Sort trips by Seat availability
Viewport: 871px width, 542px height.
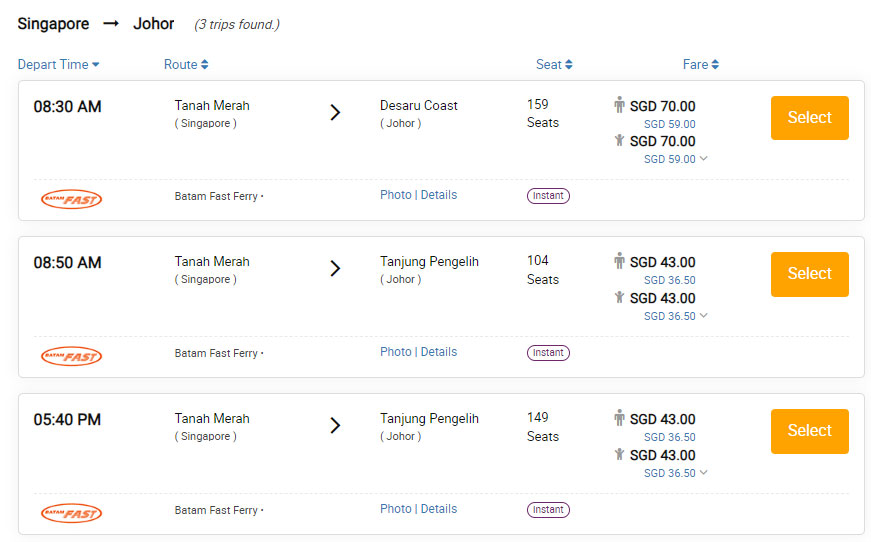(x=554, y=64)
